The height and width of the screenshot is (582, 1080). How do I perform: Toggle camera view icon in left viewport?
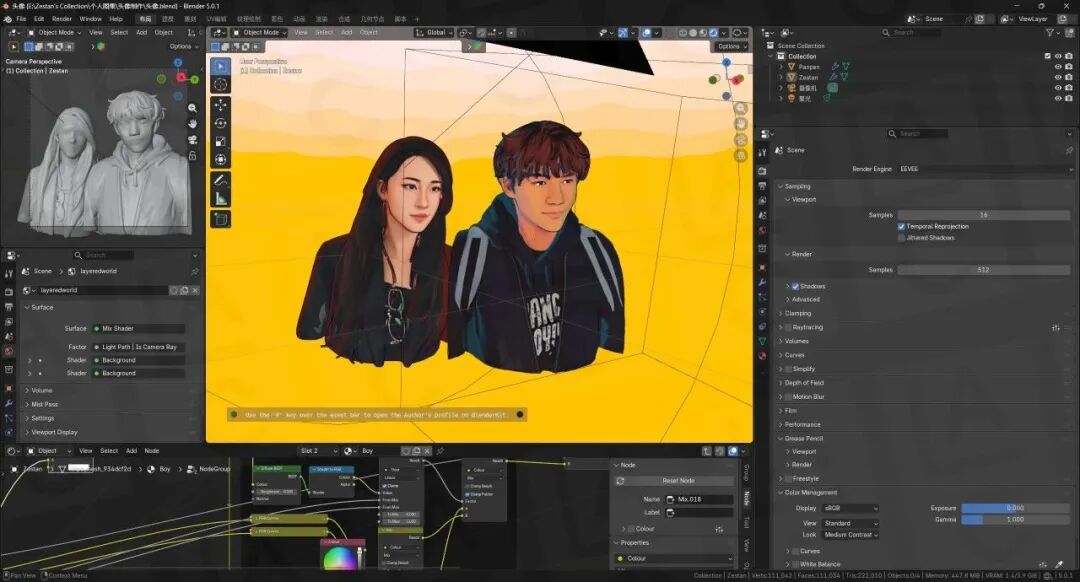tap(192, 140)
